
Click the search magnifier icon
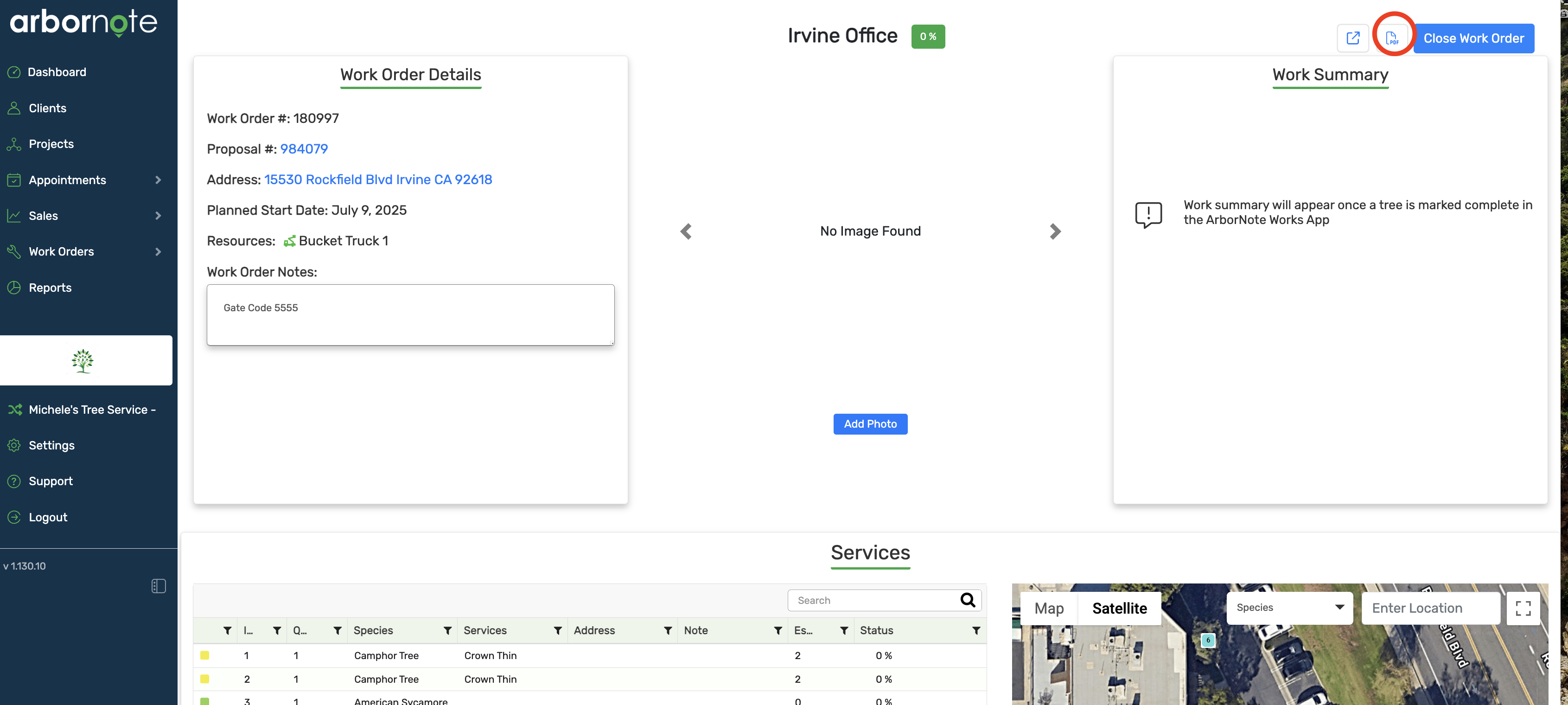[967, 600]
